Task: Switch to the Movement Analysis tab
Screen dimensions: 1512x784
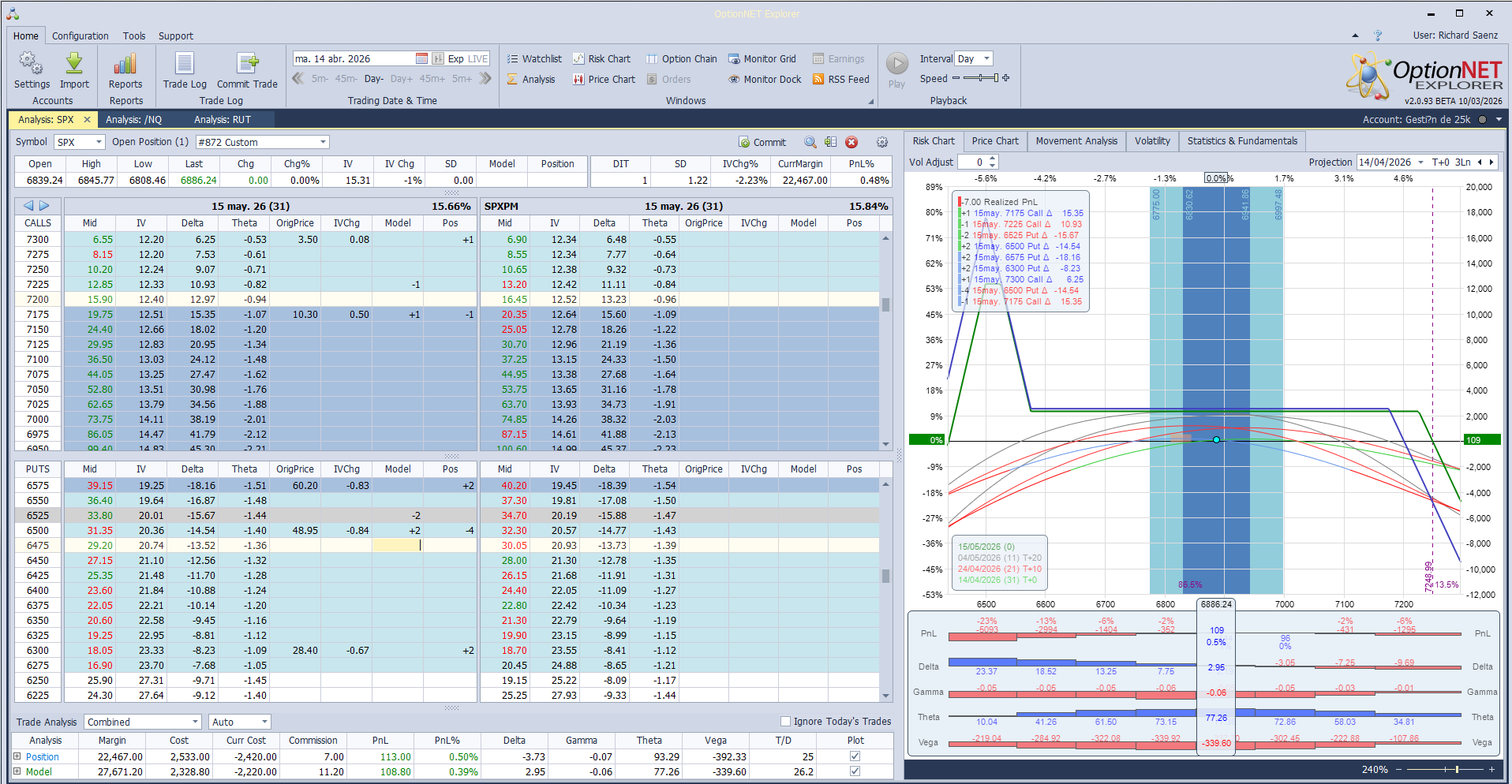Action: (x=1076, y=141)
